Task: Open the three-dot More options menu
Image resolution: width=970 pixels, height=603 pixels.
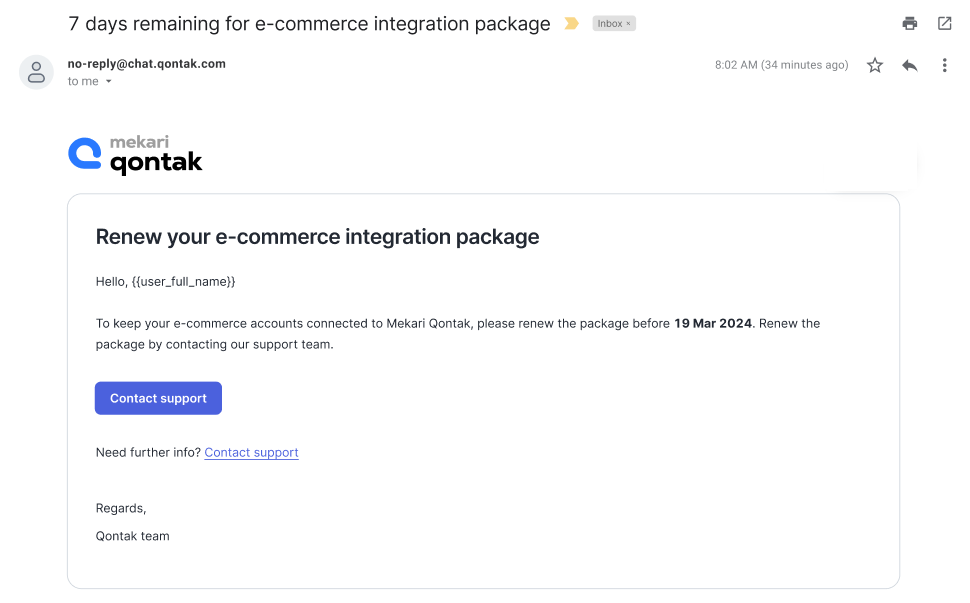Action: point(944,65)
